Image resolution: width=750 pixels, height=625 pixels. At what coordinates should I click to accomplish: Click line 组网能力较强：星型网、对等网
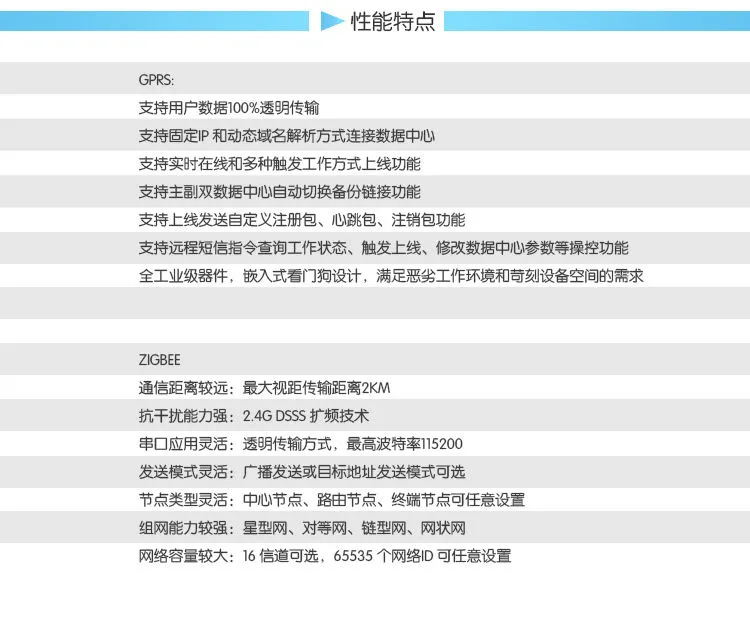click(x=302, y=528)
